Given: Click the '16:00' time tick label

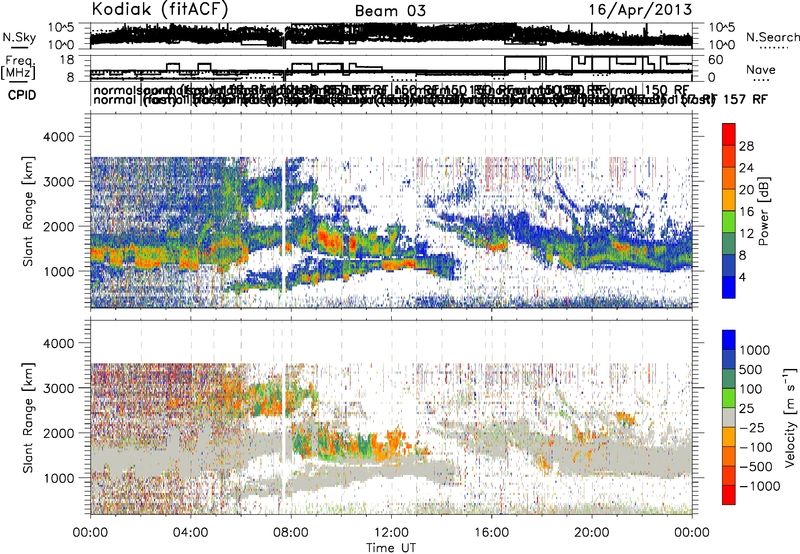Looking at the screenshot, I should click(x=491, y=533).
